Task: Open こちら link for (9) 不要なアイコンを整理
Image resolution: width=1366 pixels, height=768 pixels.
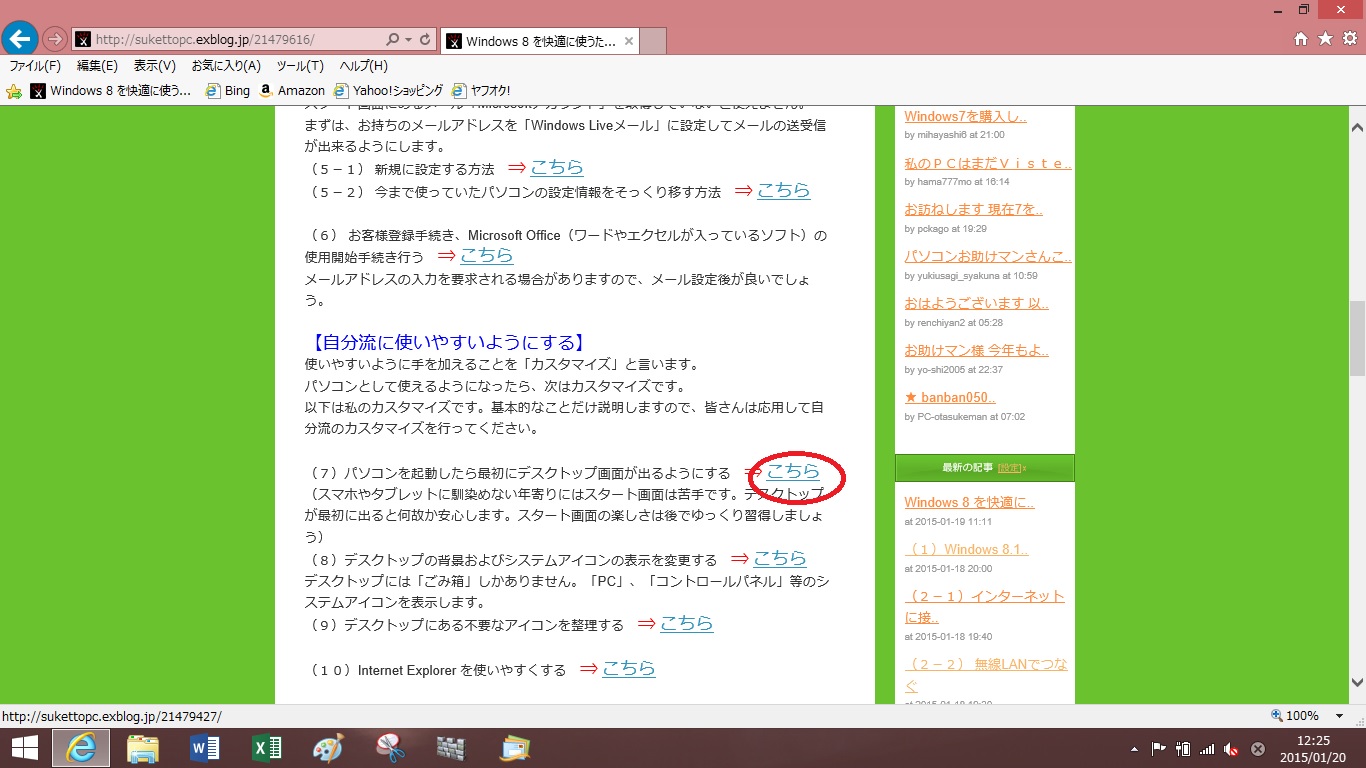Action: [x=687, y=623]
